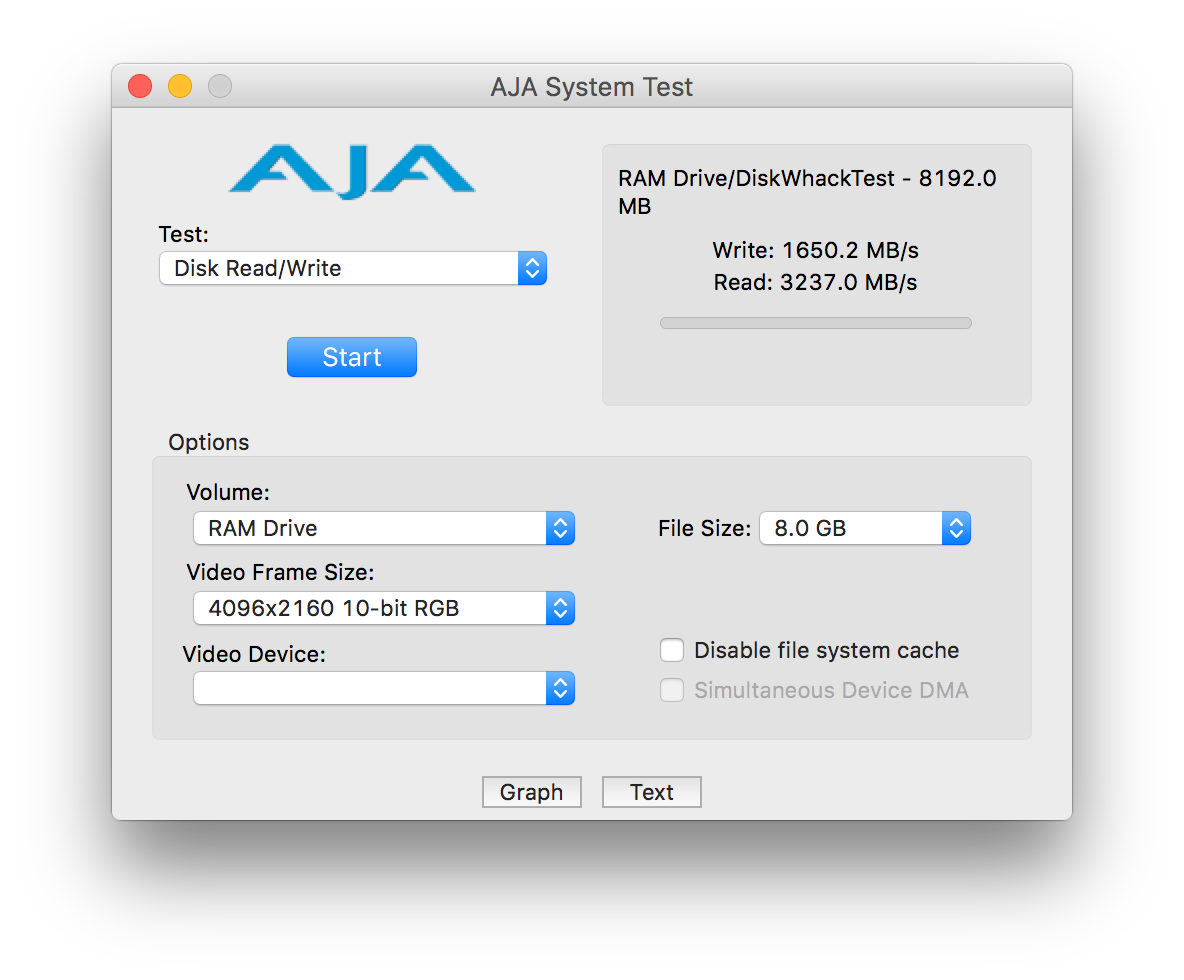This screenshot has width=1184, height=980.
Task: Click the AJA System Test window title
Action: [x=591, y=87]
